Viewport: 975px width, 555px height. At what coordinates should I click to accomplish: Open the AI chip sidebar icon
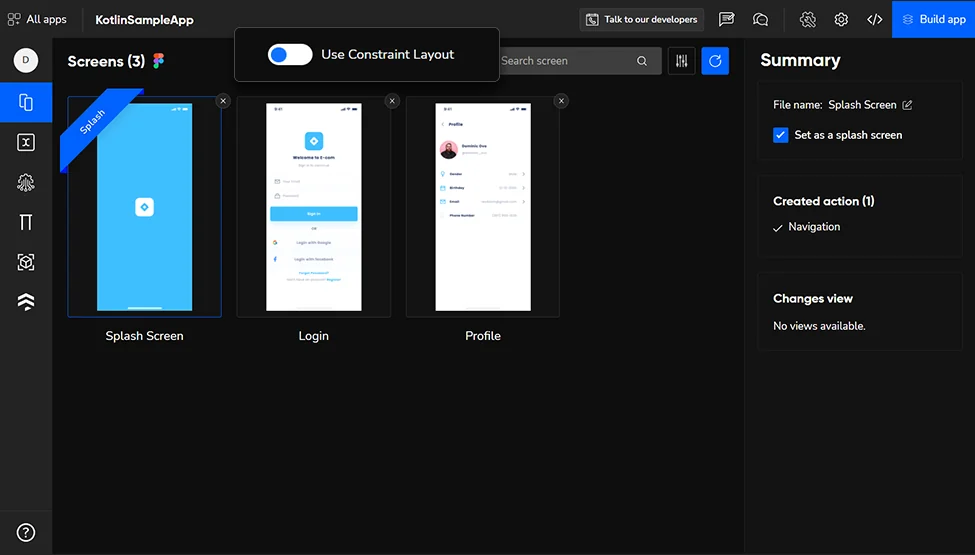pyautogui.click(x=25, y=182)
